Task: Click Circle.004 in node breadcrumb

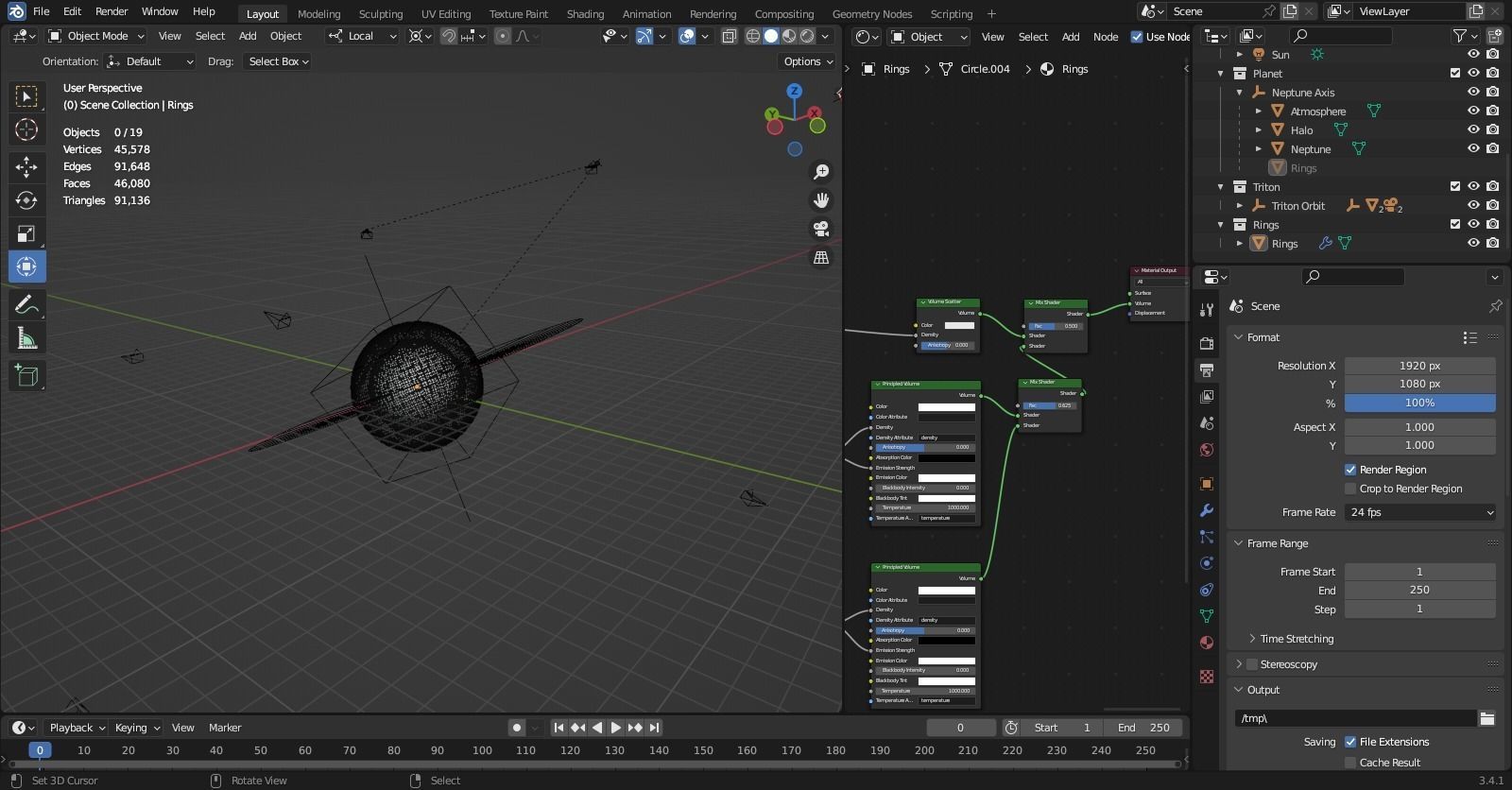Action: click(x=985, y=69)
